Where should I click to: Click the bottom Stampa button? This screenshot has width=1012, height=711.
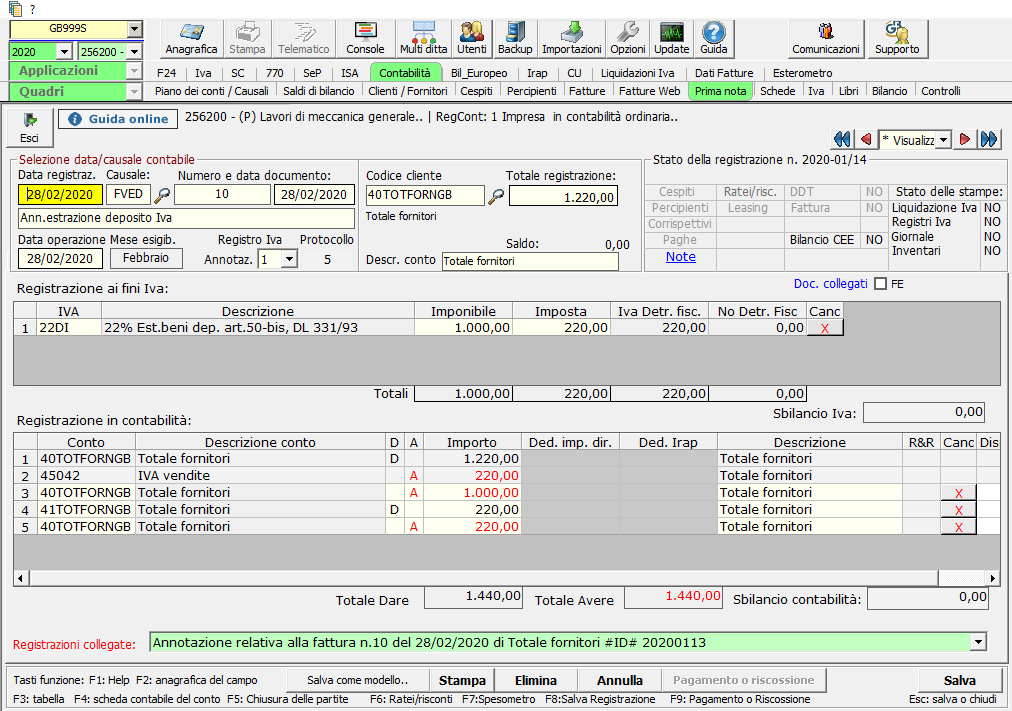click(x=462, y=680)
